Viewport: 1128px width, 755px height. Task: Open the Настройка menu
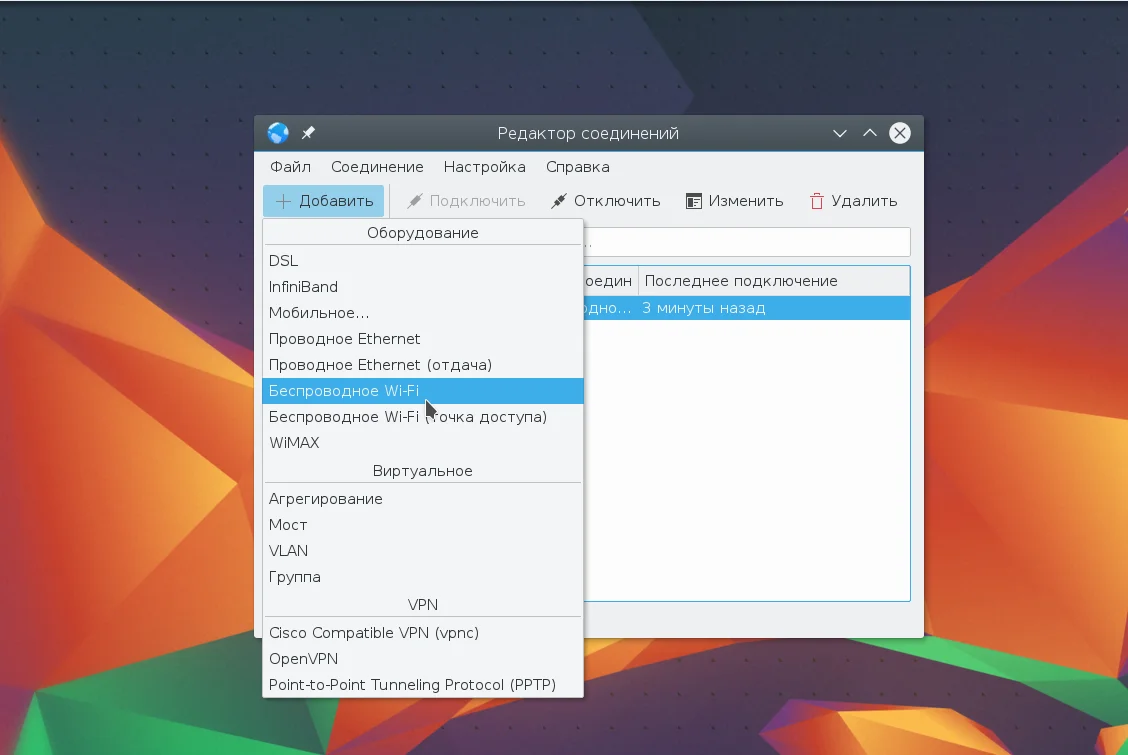[x=484, y=167]
